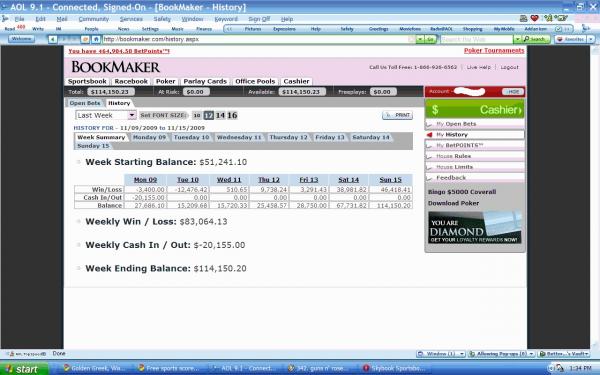Set font size to 10
The image size is (600, 375).
[x=197, y=115]
